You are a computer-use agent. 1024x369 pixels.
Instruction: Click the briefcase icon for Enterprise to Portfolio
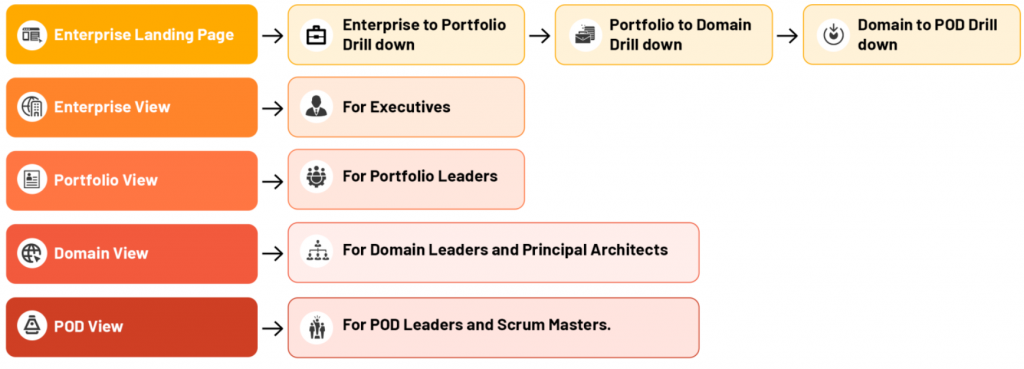pos(317,35)
